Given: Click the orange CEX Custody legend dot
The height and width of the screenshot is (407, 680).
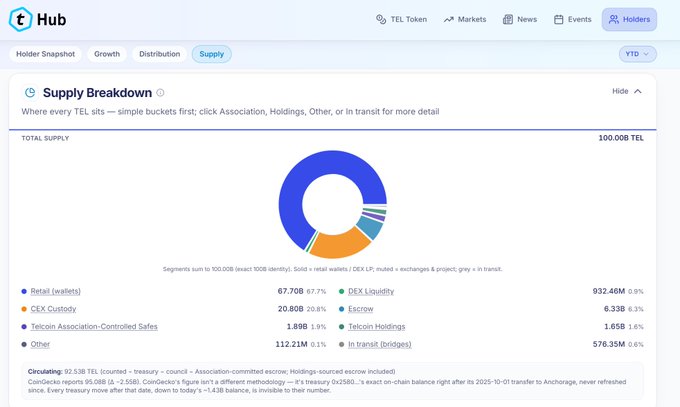Looking at the screenshot, I should point(24,309).
